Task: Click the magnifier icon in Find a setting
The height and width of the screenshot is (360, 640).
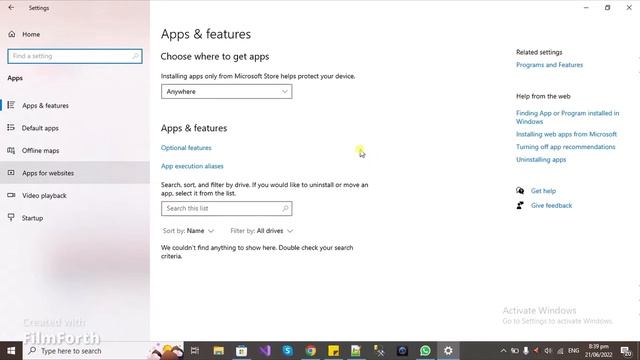Action: point(135,56)
